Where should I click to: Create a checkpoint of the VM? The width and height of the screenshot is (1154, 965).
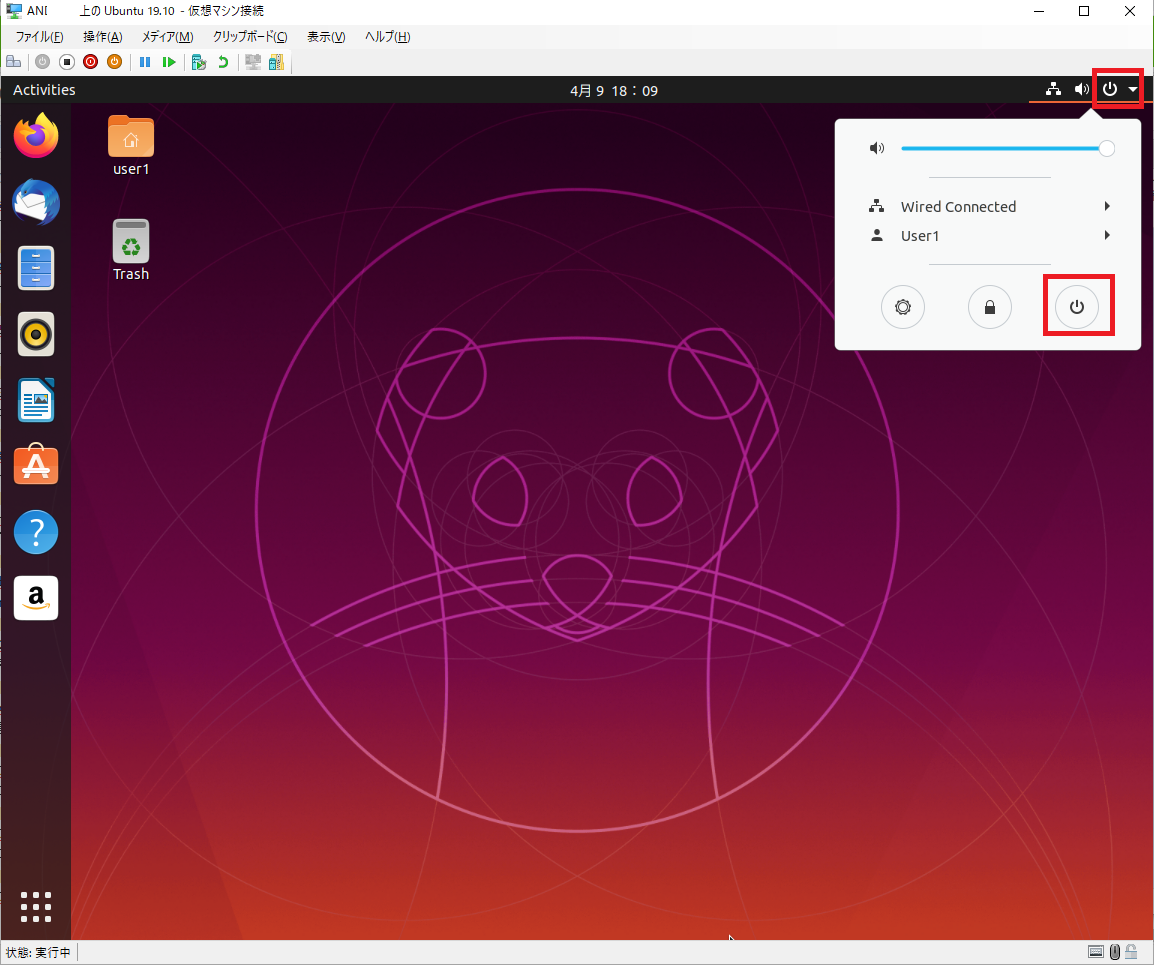[x=199, y=62]
